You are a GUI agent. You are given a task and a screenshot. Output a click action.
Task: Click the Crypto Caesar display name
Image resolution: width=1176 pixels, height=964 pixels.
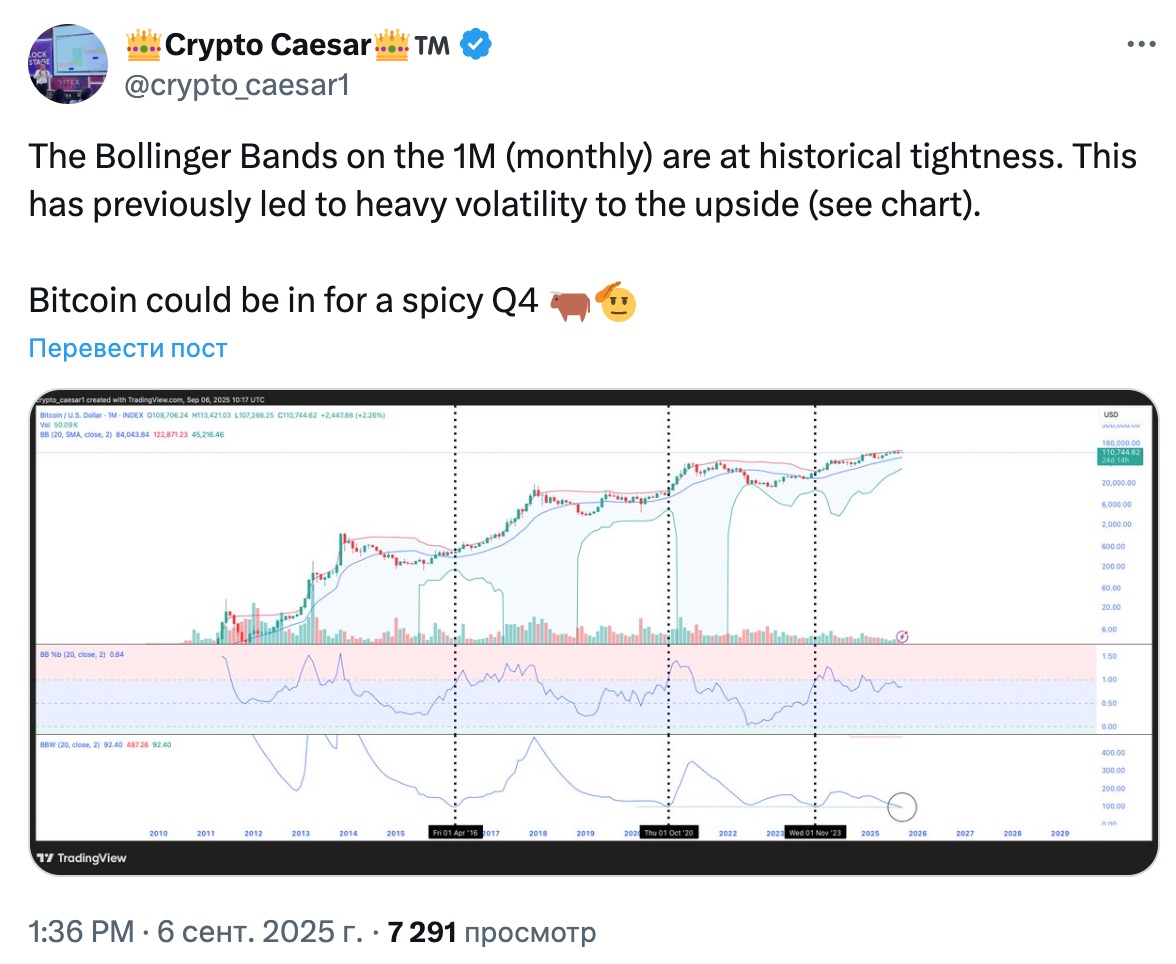tap(268, 45)
